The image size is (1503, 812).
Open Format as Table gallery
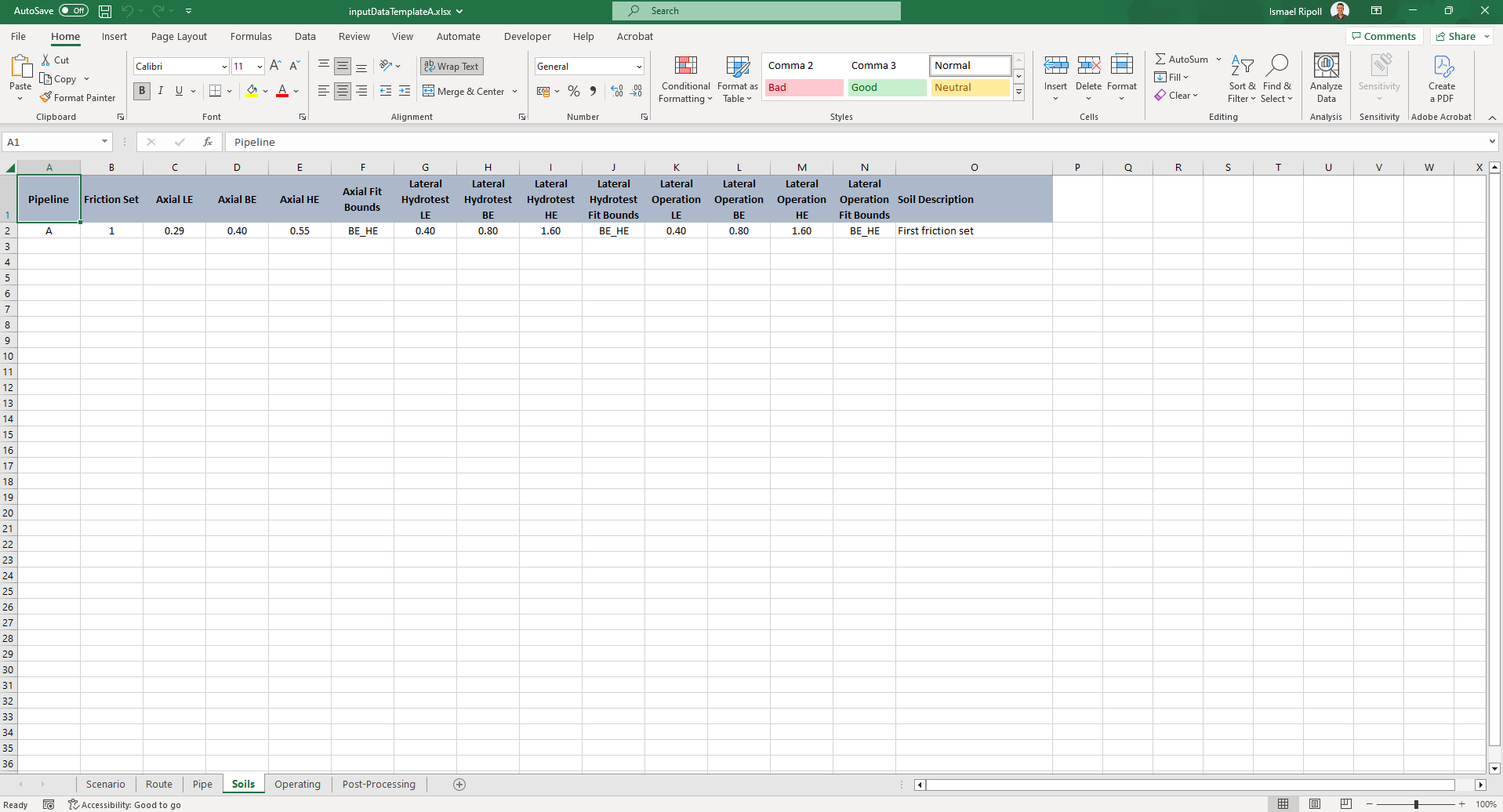[737, 79]
